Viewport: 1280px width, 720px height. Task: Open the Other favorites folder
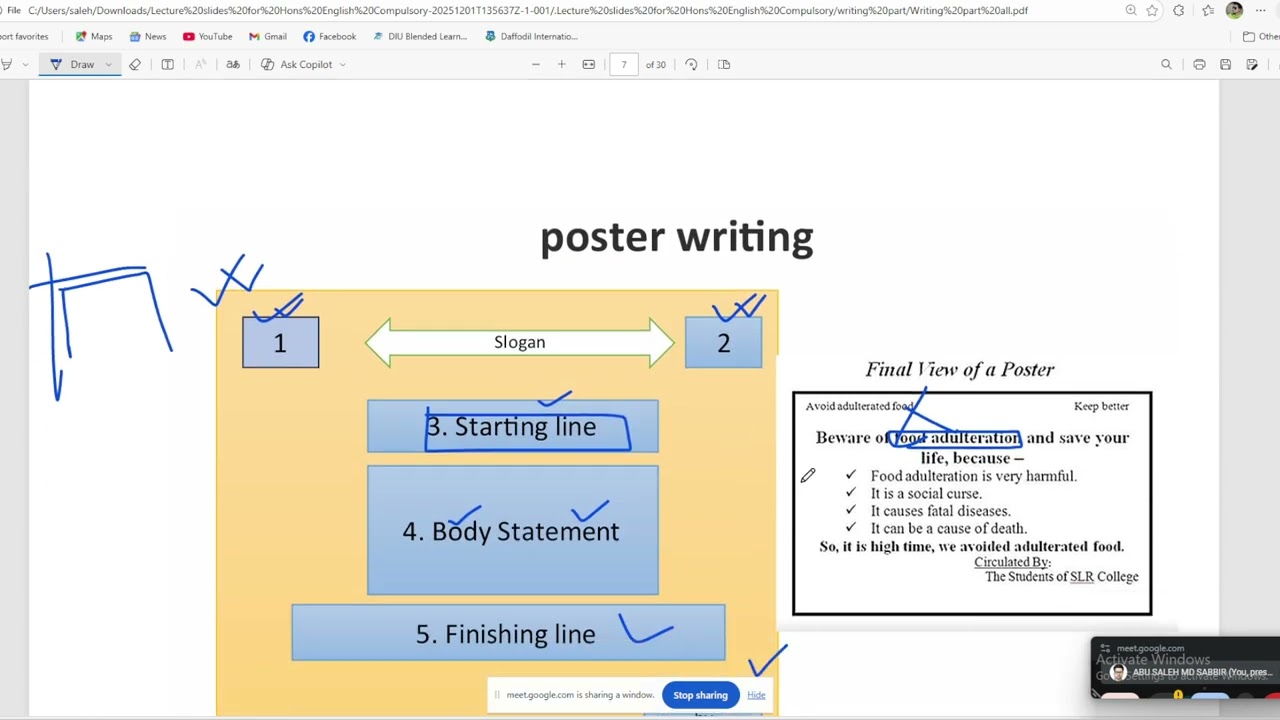[x=1260, y=36]
